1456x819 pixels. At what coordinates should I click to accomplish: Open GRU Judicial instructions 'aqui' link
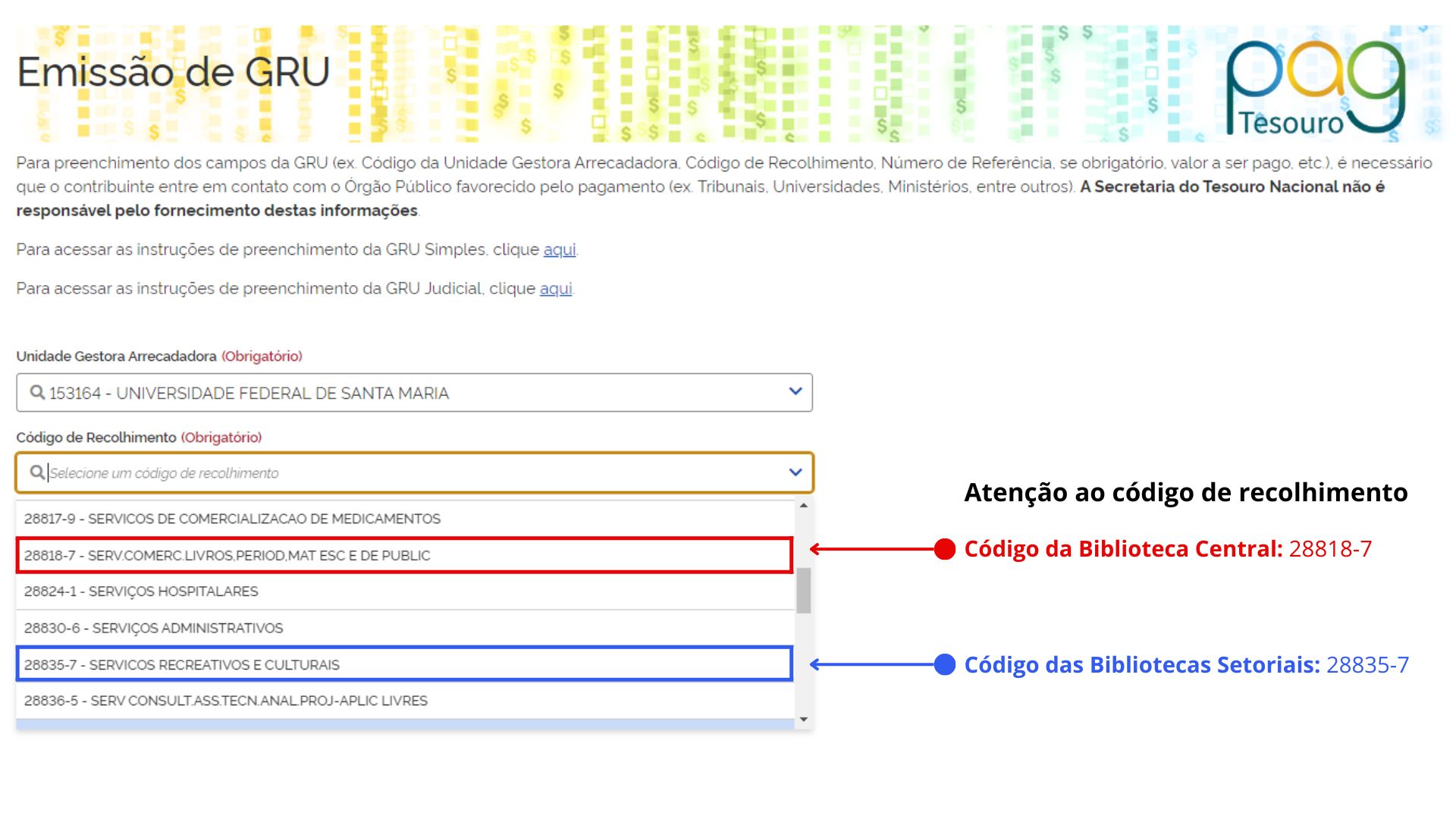[x=555, y=289]
